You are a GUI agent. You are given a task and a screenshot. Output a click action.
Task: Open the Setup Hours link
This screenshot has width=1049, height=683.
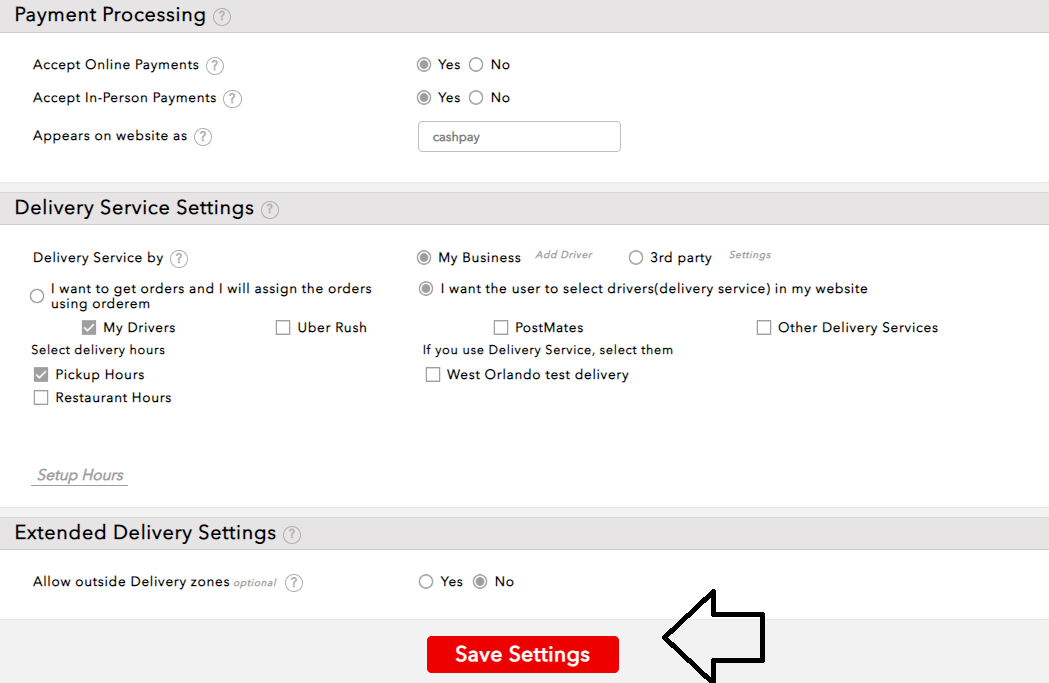80,476
